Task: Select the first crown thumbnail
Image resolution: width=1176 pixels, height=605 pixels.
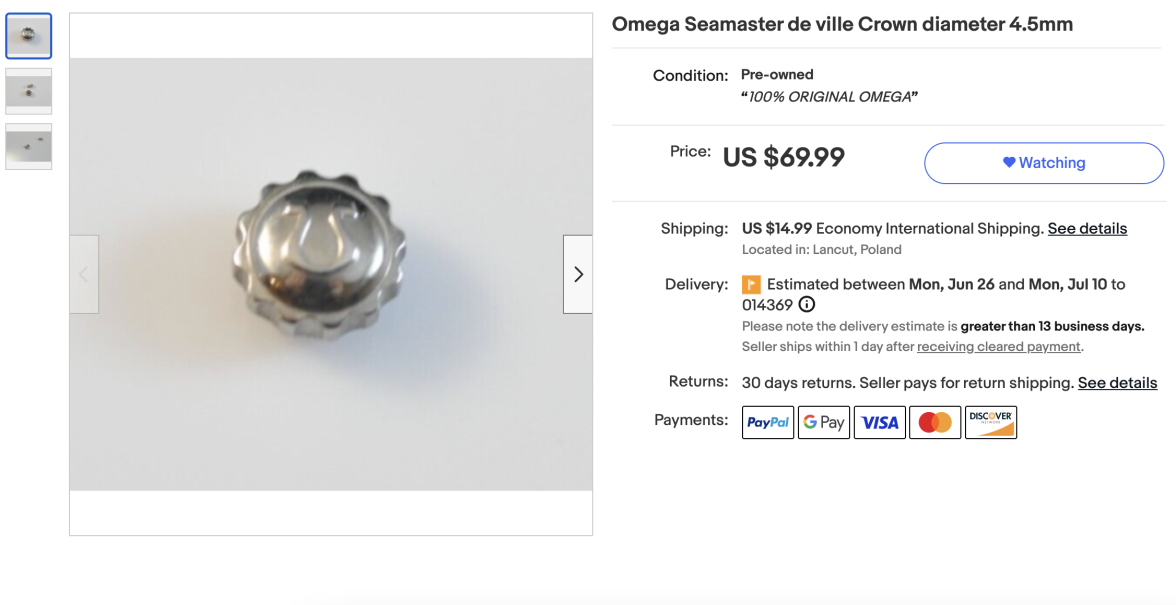Action: coord(28,36)
